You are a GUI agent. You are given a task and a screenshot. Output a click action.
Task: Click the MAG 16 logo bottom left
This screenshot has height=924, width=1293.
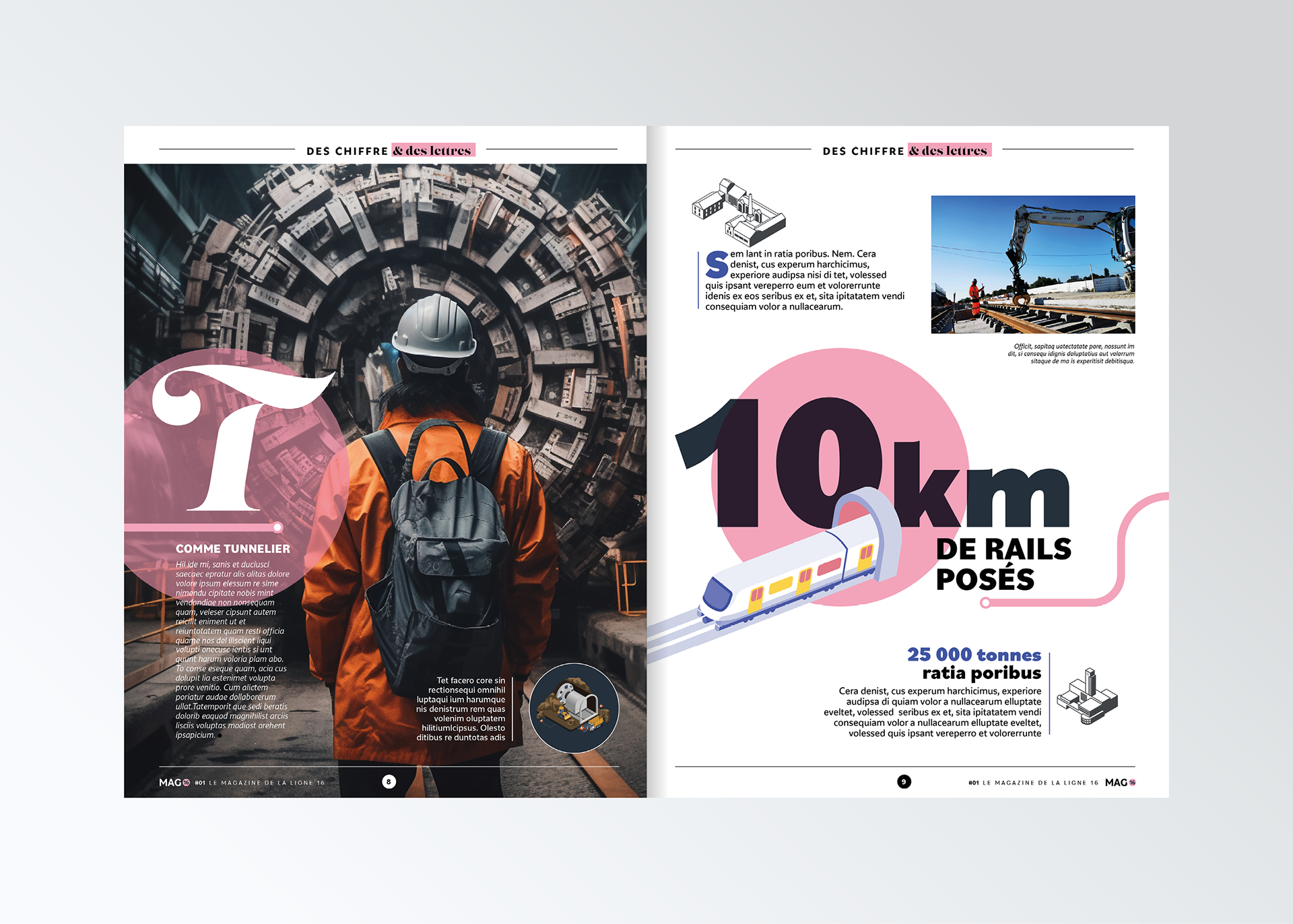coord(174,782)
